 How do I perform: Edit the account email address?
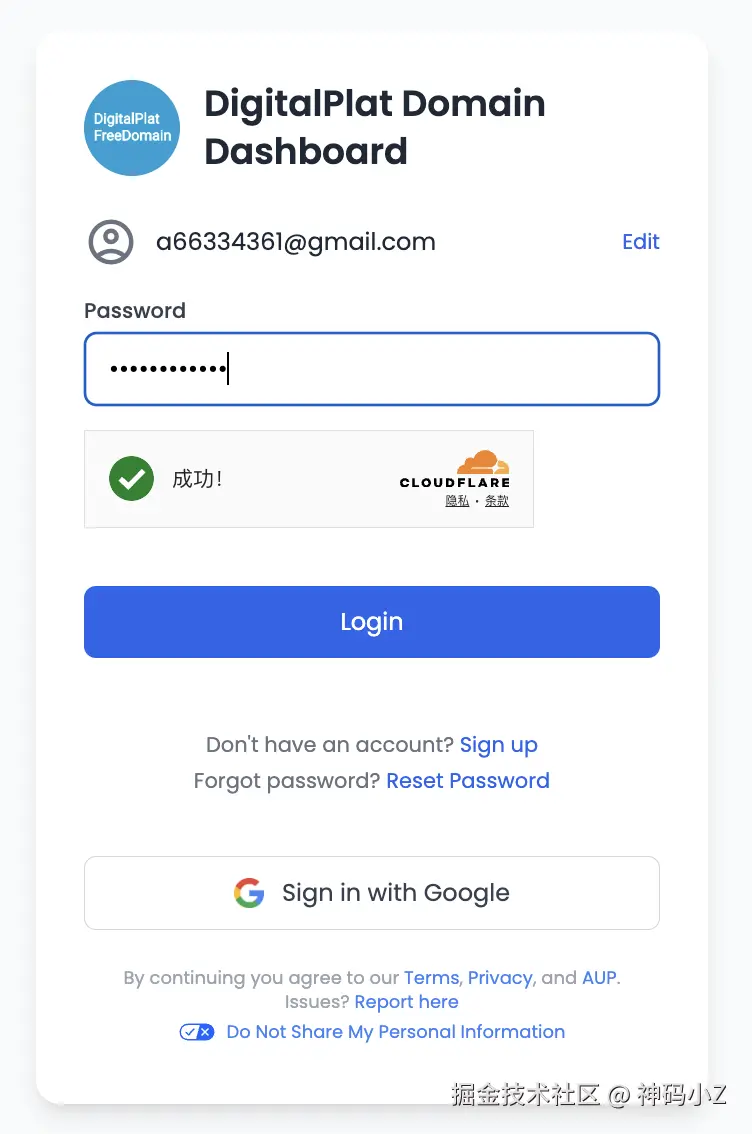pos(641,242)
